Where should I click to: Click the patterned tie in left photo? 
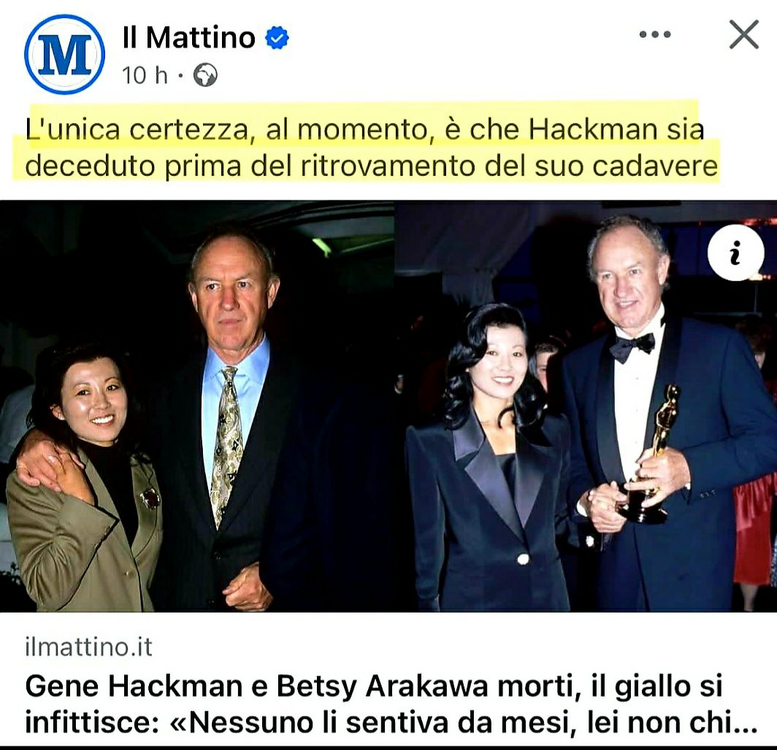pyautogui.click(x=226, y=443)
